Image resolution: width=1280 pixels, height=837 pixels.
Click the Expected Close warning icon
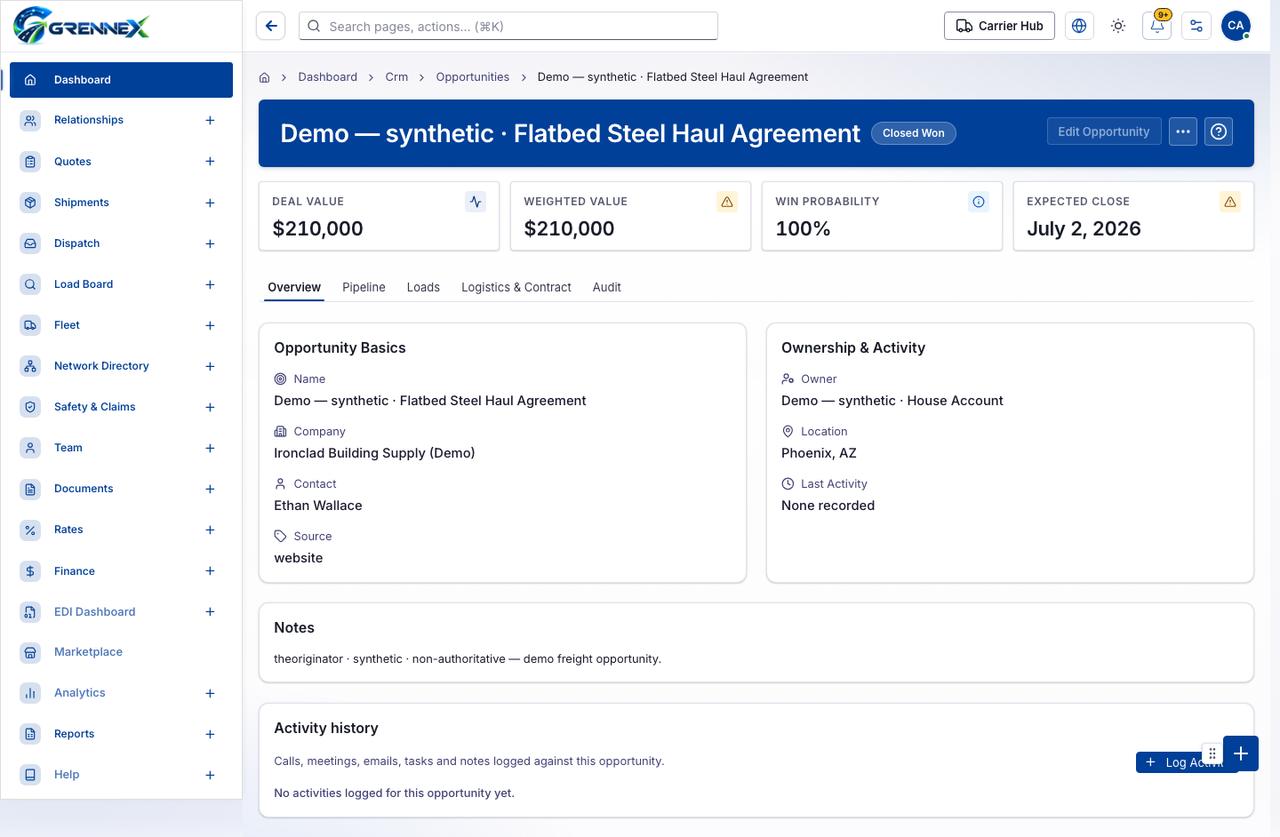coord(1230,202)
